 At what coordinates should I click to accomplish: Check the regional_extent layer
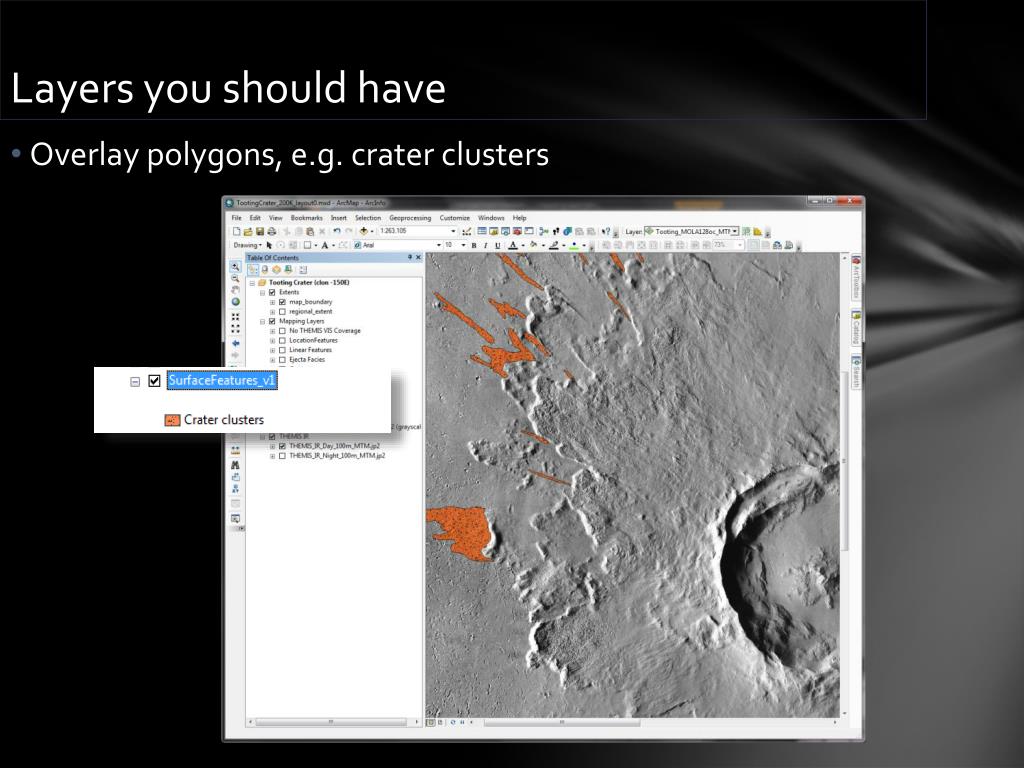(282, 312)
